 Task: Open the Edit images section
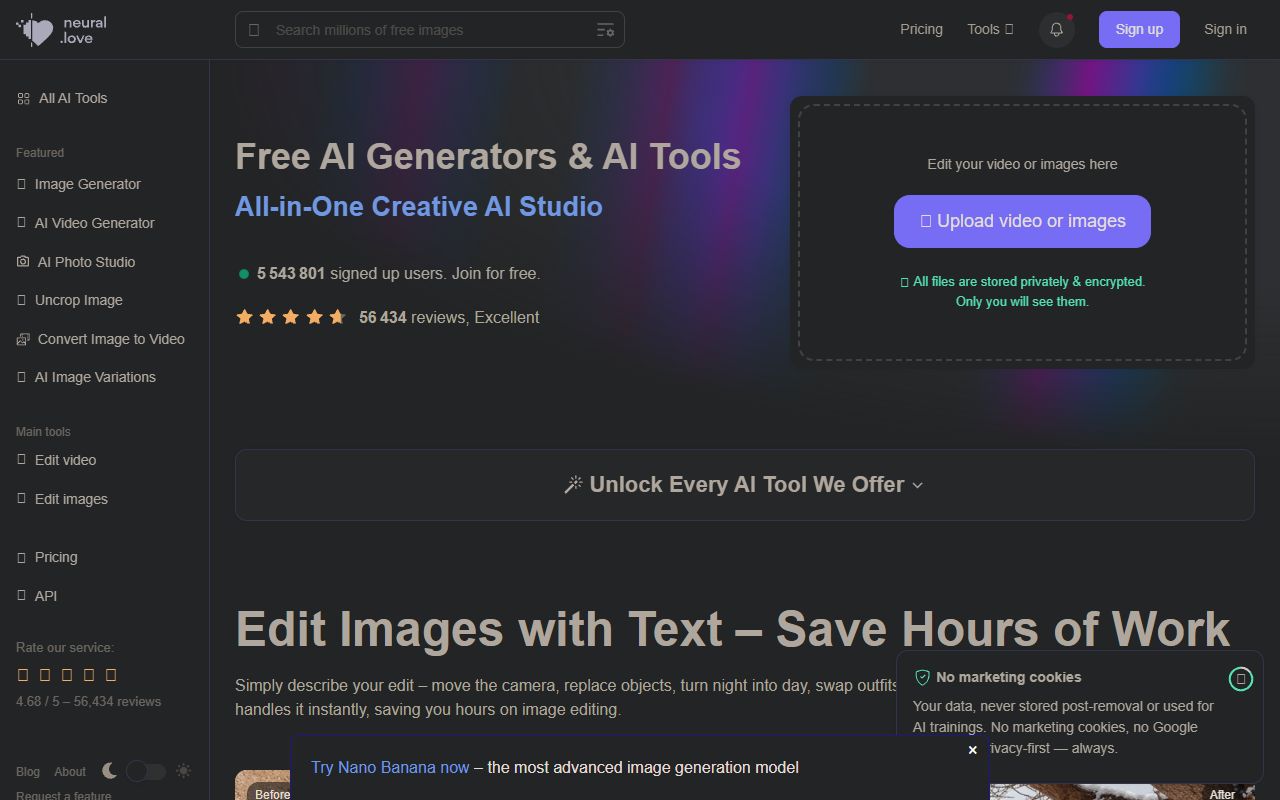tap(70, 499)
